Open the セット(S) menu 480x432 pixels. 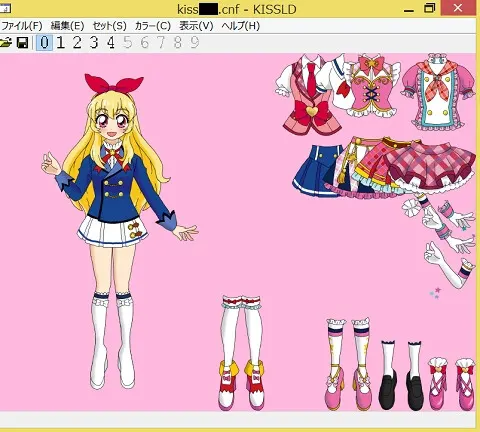(109, 26)
